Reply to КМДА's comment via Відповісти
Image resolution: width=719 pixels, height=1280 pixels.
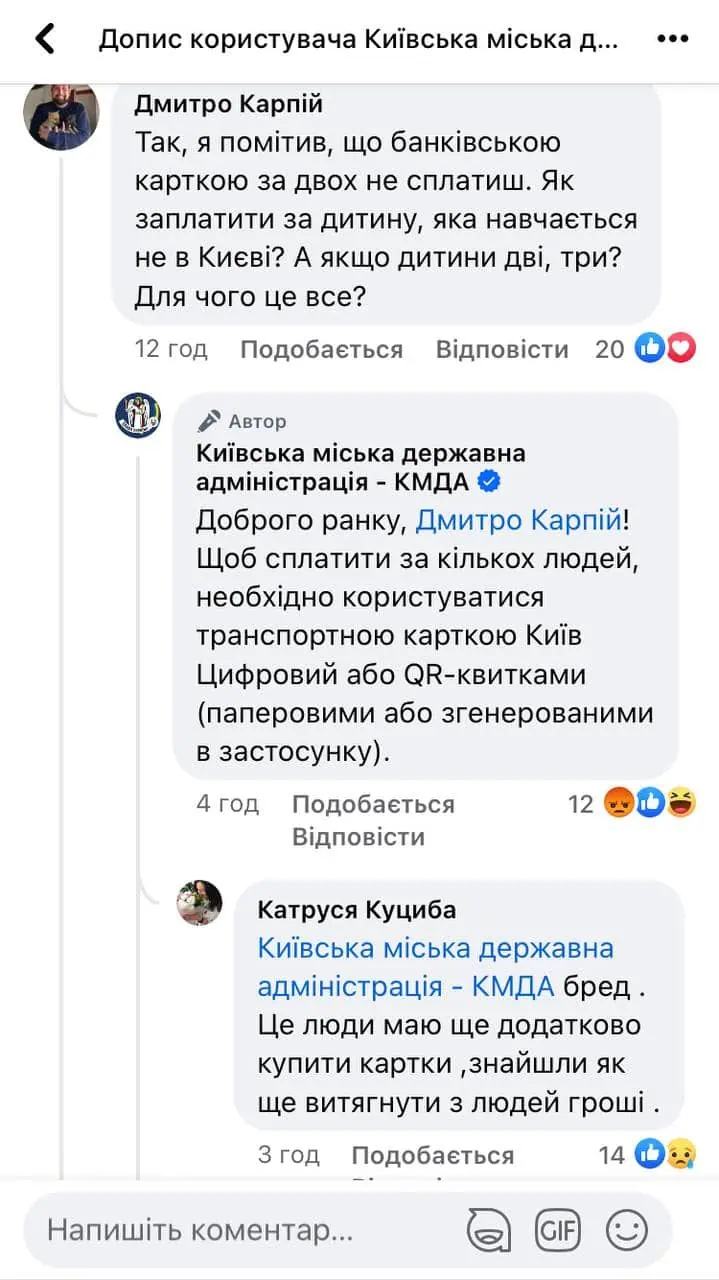click(358, 836)
